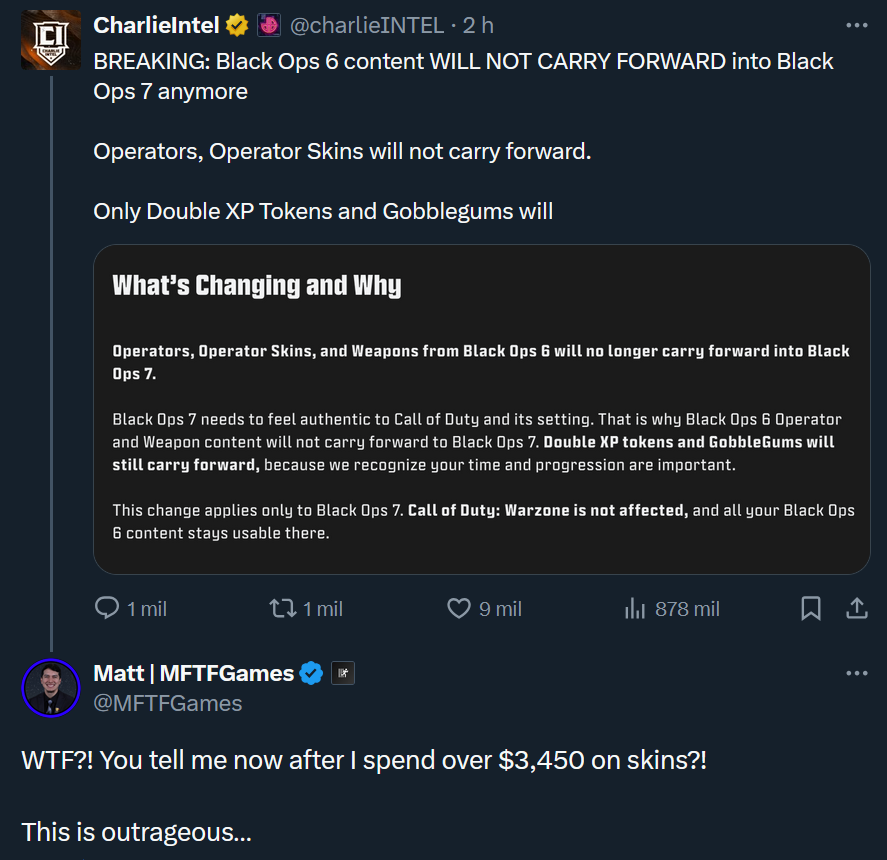Click the pink affiliate badge beside CharlieIntel
887x860 pixels.
tap(268, 25)
